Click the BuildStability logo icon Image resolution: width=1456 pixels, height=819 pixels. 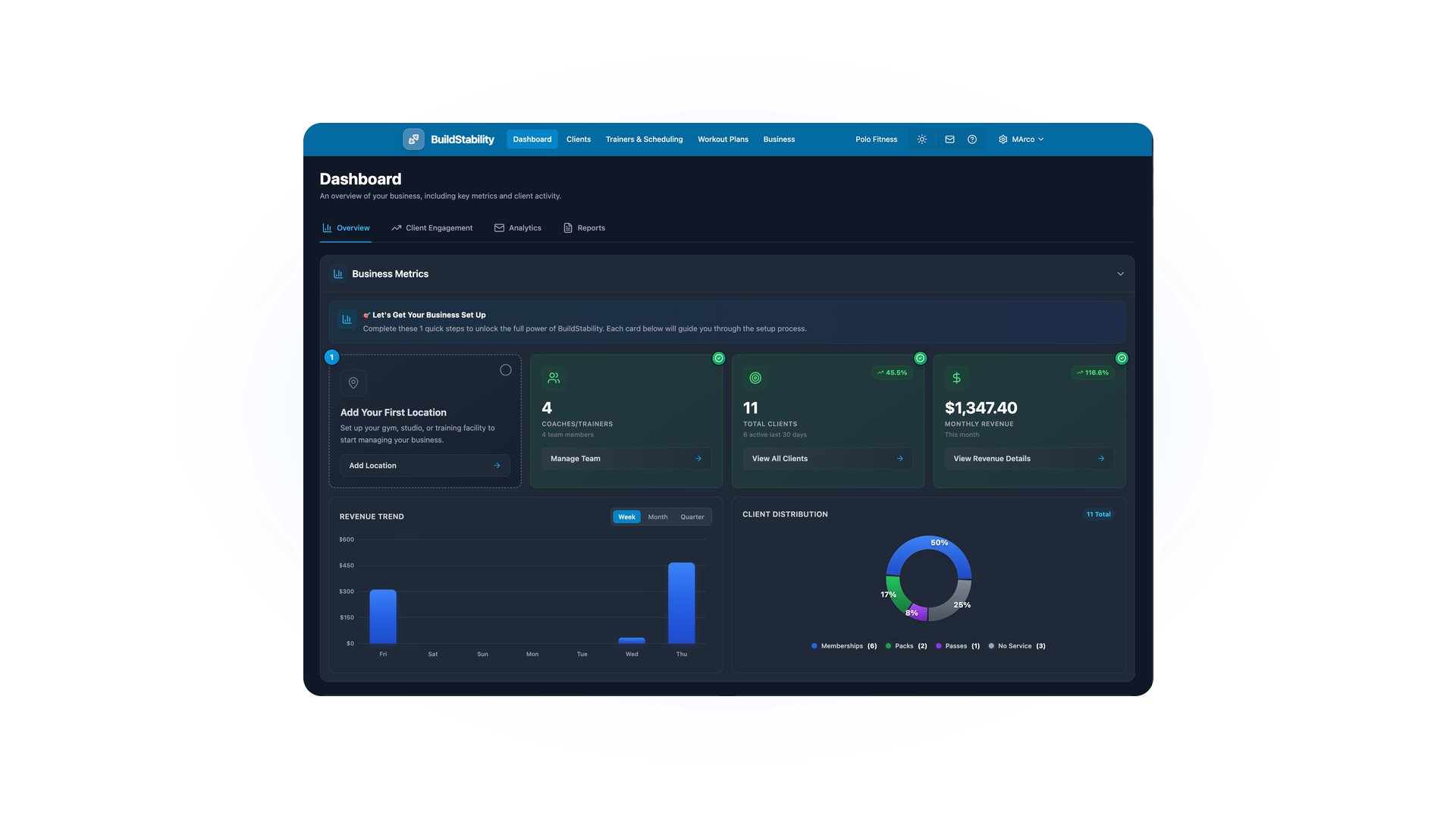pyautogui.click(x=413, y=140)
